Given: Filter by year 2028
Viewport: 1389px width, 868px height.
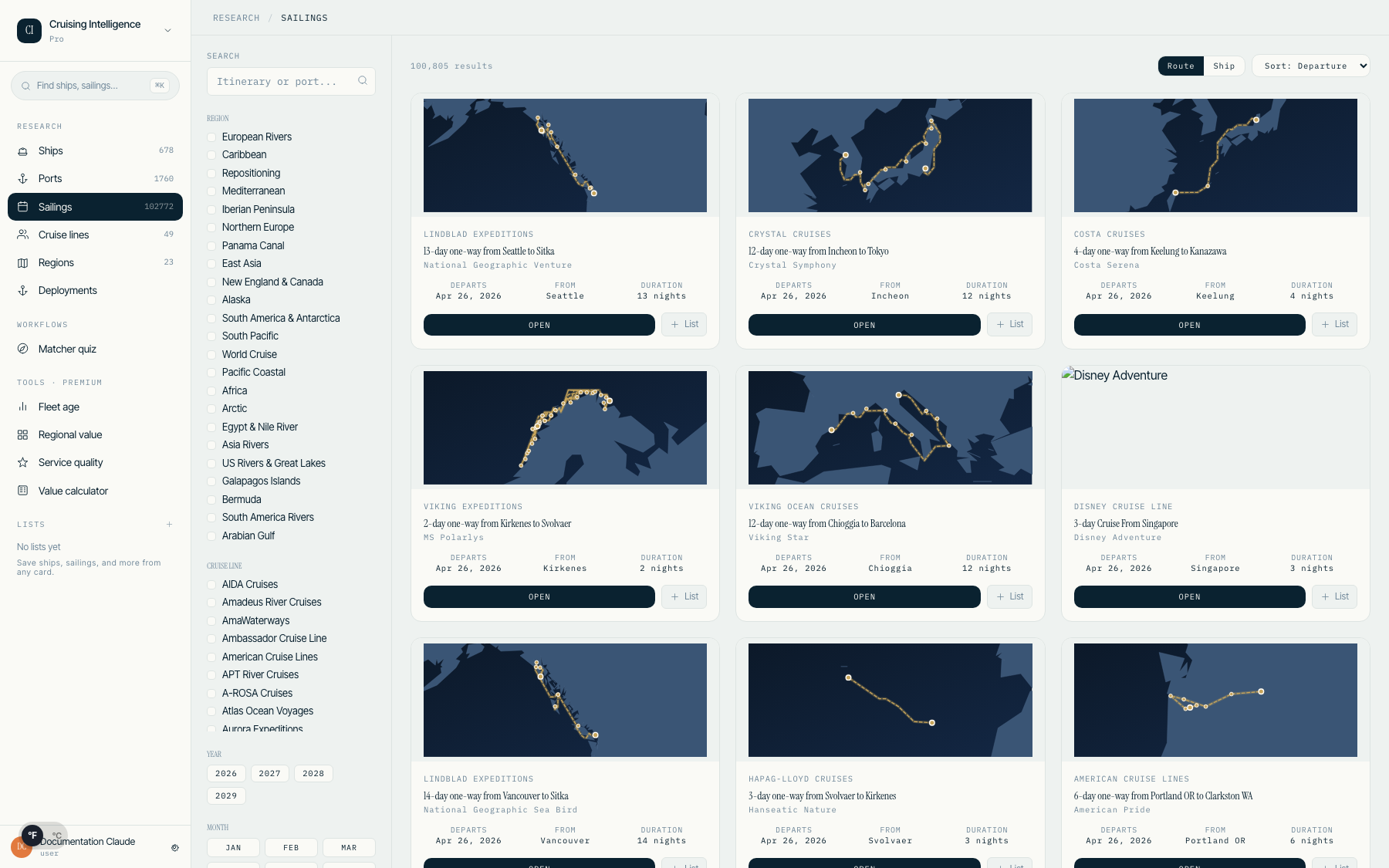Looking at the screenshot, I should (313, 773).
